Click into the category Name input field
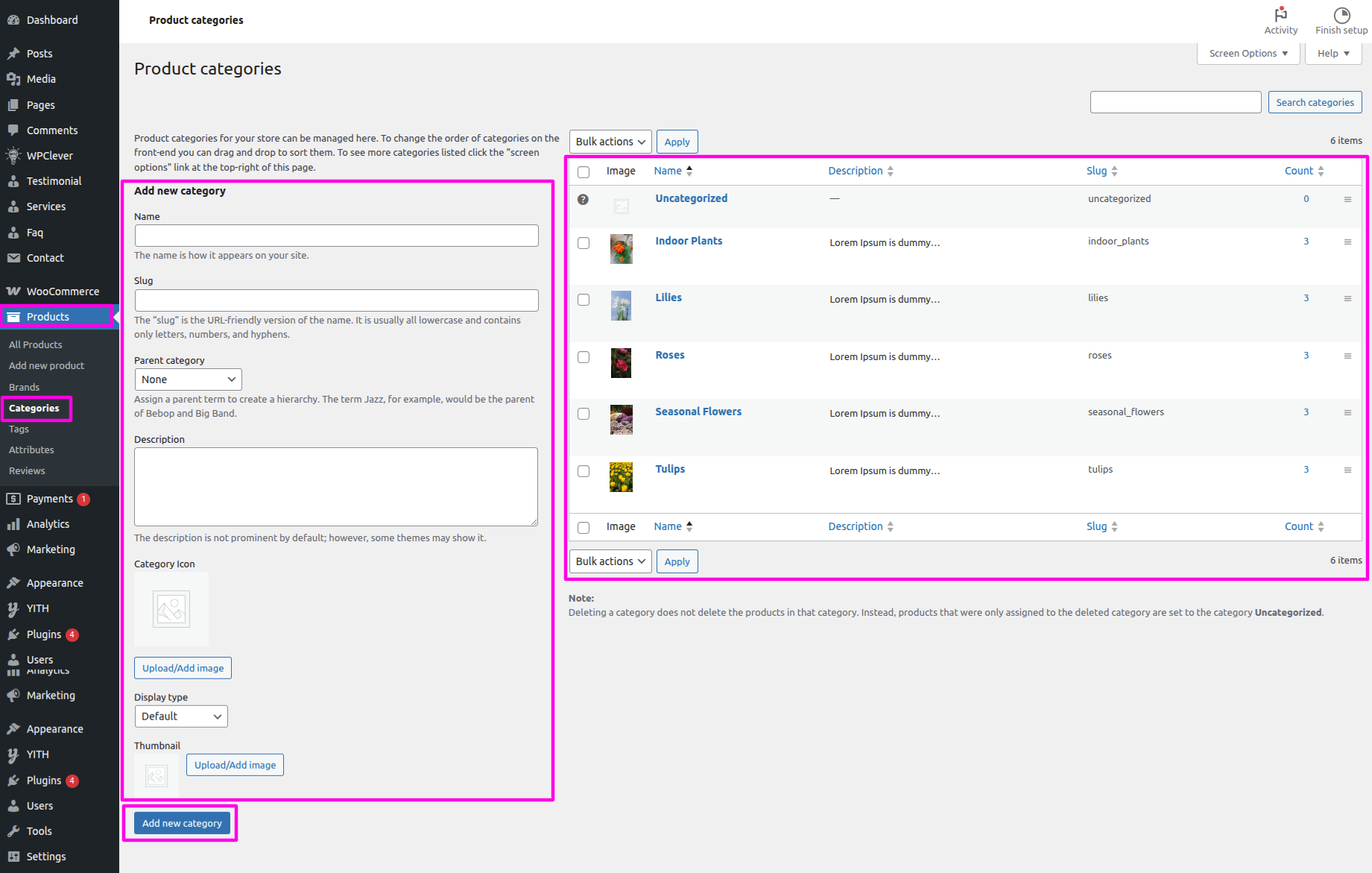The image size is (1372, 873). (x=336, y=236)
